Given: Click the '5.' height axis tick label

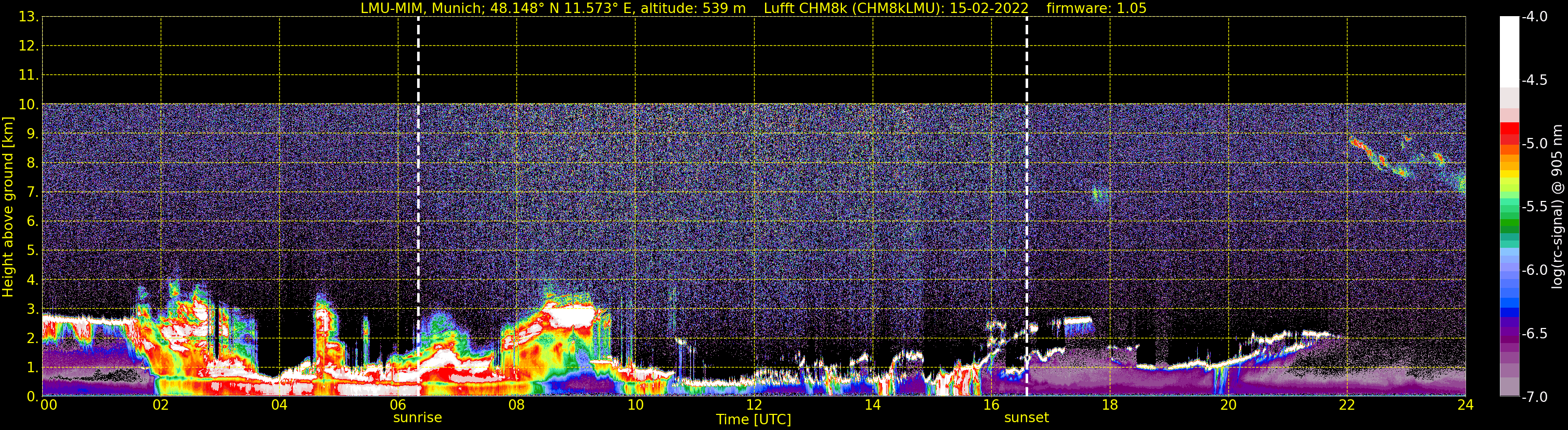Looking at the screenshot, I should (33, 250).
